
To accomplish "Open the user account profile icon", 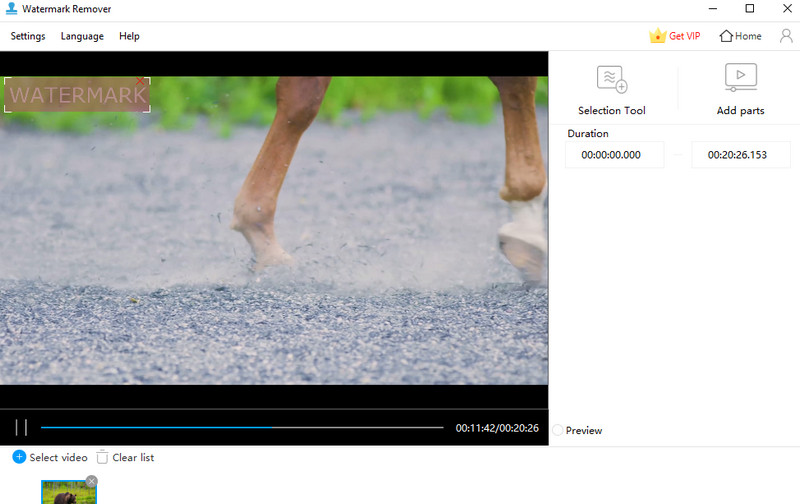I will (x=786, y=36).
